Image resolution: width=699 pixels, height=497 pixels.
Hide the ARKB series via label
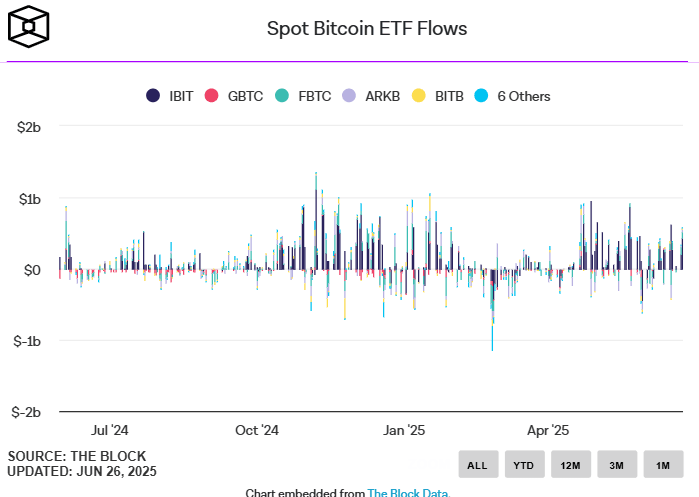[x=382, y=96]
